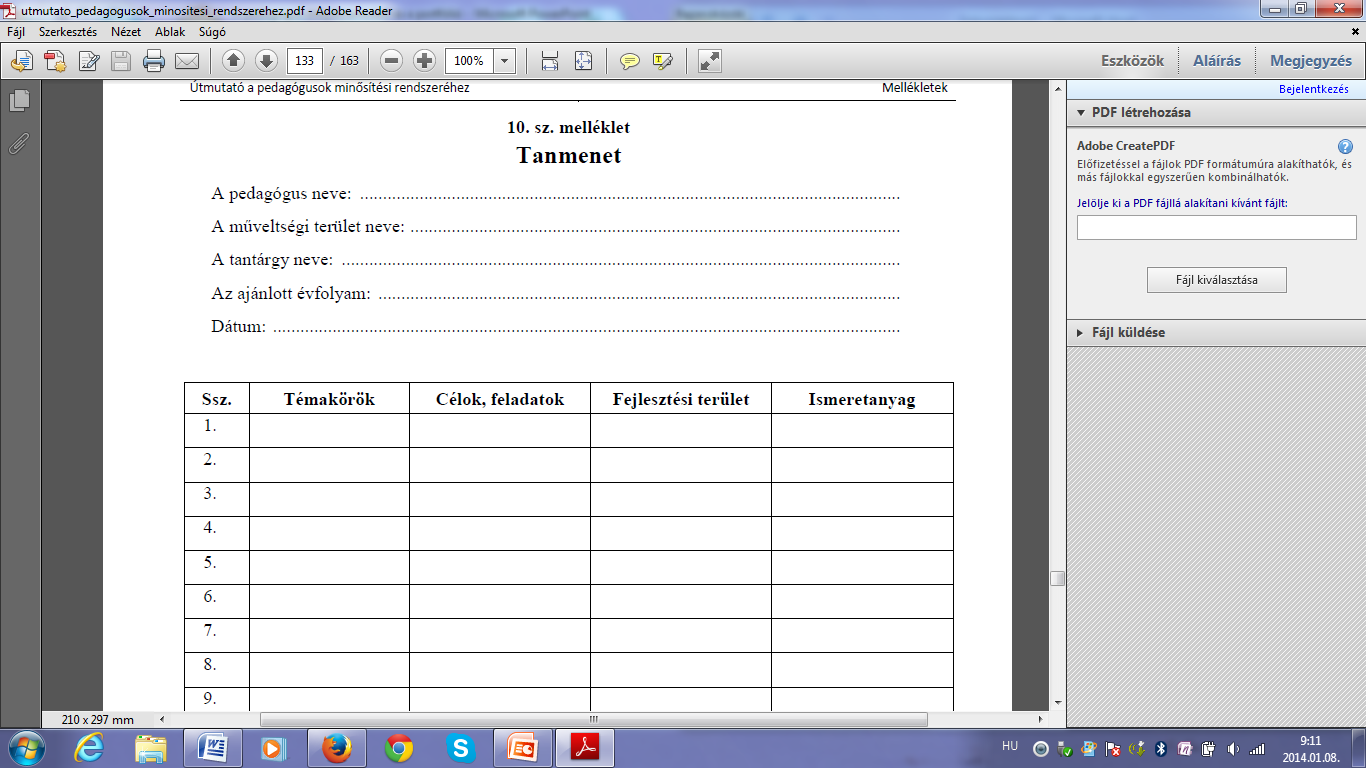This screenshot has width=1366, height=768.
Task: Switch to read mode view icon
Action: click(710, 61)
